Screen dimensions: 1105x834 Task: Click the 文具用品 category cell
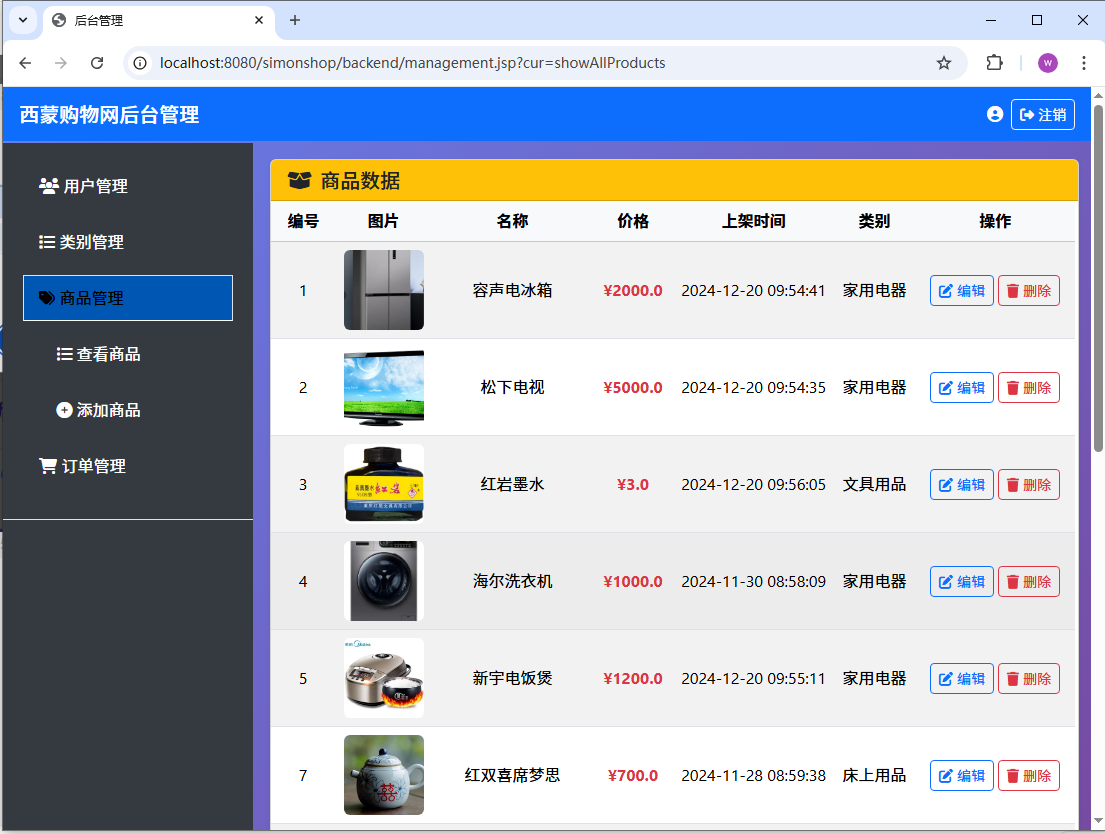click(875, 484)
